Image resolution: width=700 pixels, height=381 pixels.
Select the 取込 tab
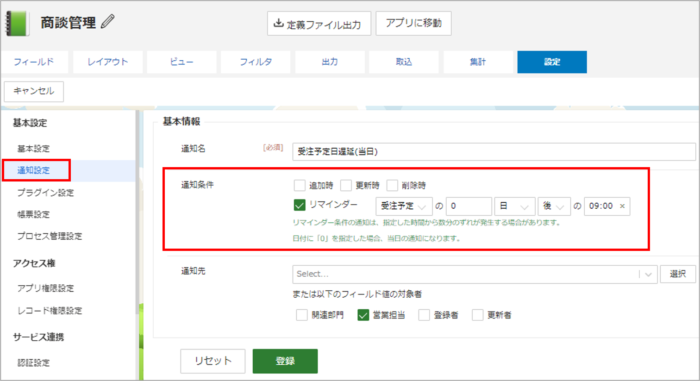404,62
